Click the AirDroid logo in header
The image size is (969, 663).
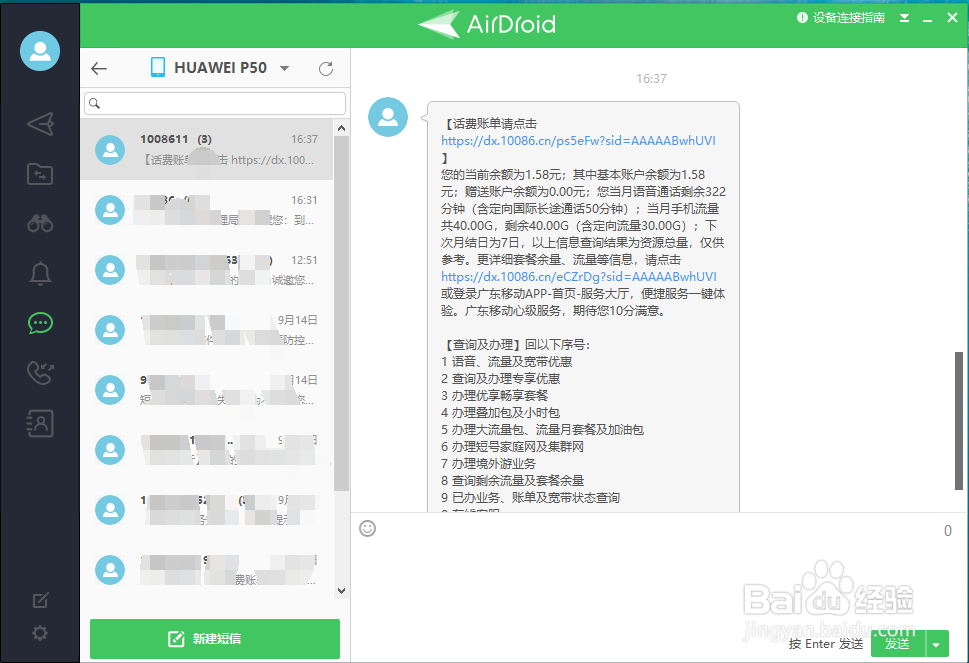[x=486, y=24]
